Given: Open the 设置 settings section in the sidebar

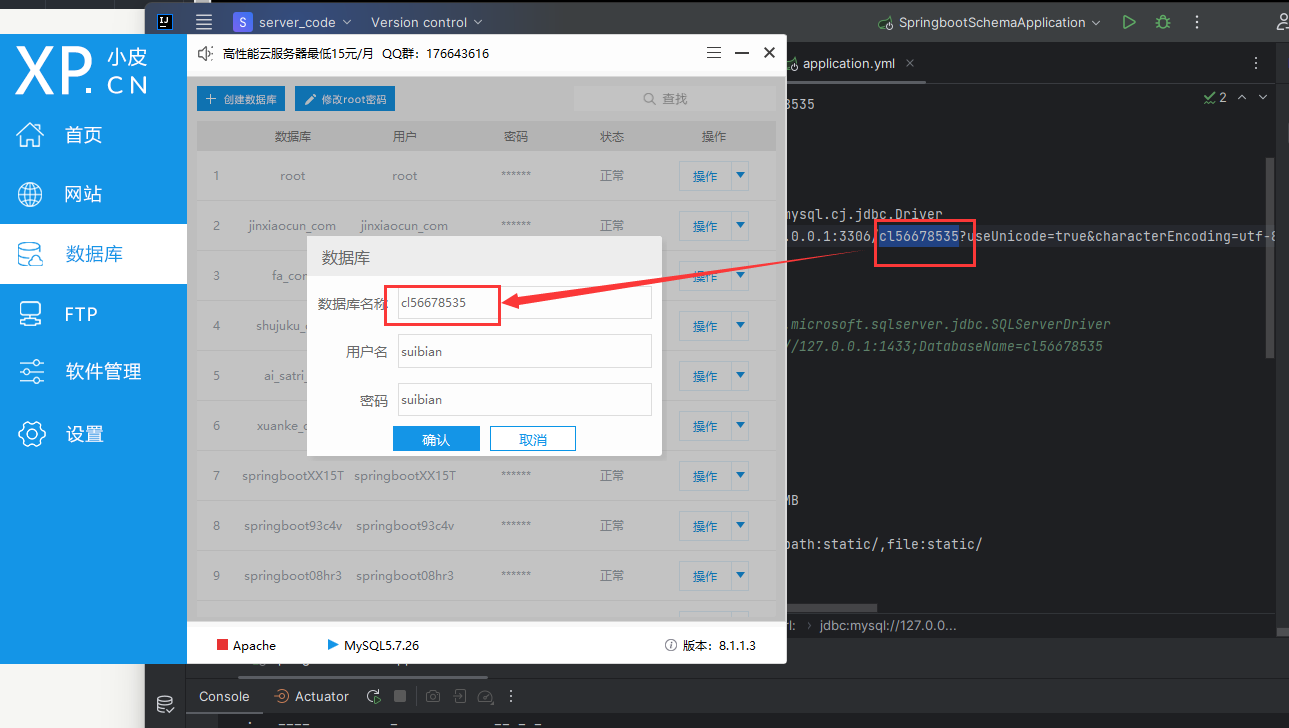Looking at the screenshot, I should tap(93, 434).
